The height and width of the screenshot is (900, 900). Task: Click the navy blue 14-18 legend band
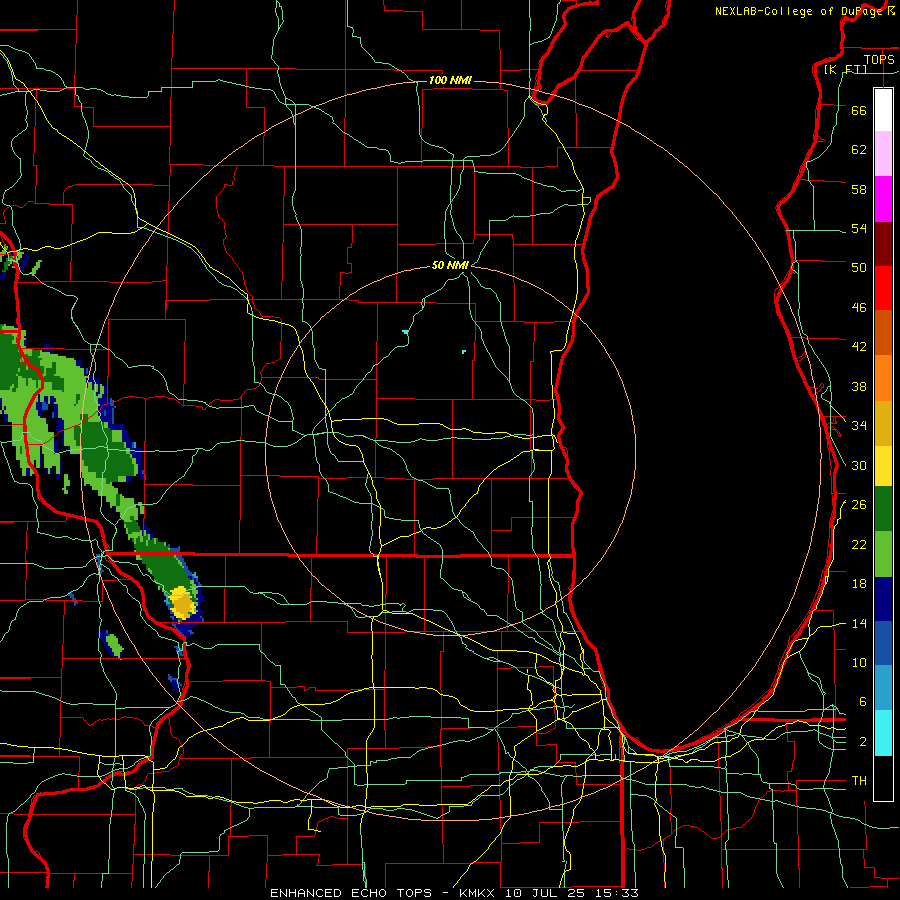883,599
